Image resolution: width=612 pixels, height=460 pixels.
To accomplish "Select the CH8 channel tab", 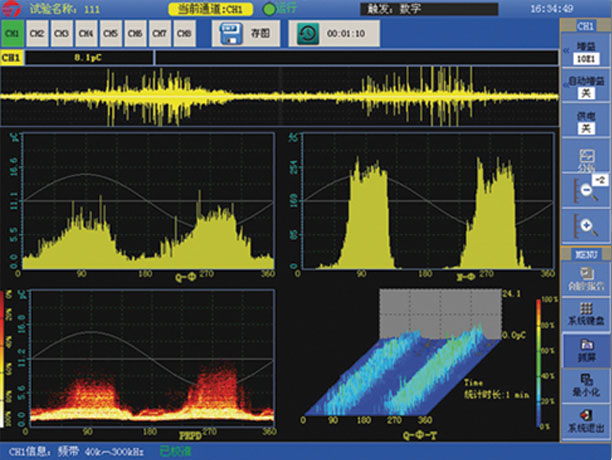I will coord(184,34).
